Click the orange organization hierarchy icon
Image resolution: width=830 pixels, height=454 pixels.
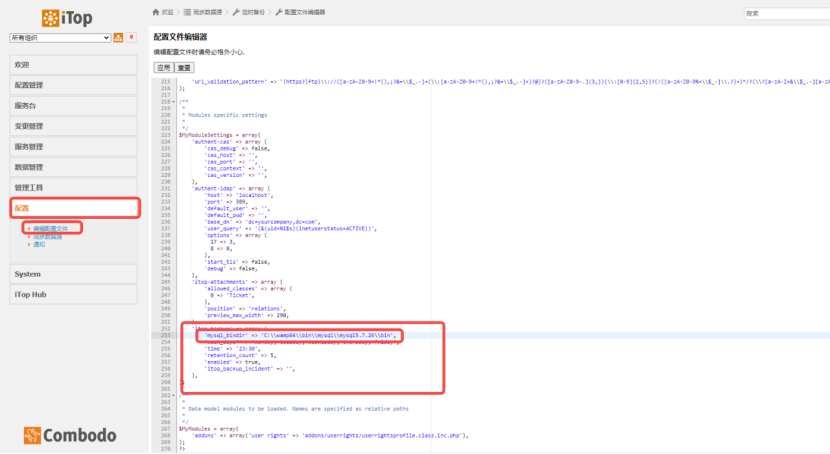[x=118, y=38]
